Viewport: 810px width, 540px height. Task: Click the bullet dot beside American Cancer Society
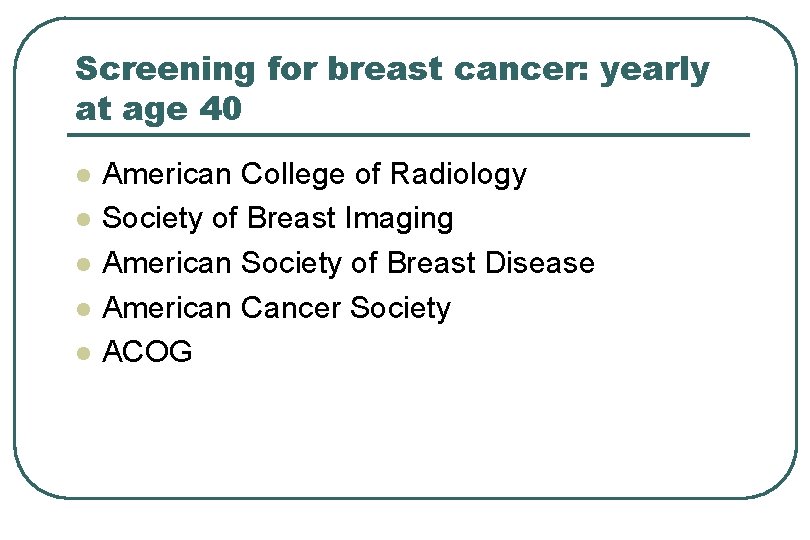[84, 309]
